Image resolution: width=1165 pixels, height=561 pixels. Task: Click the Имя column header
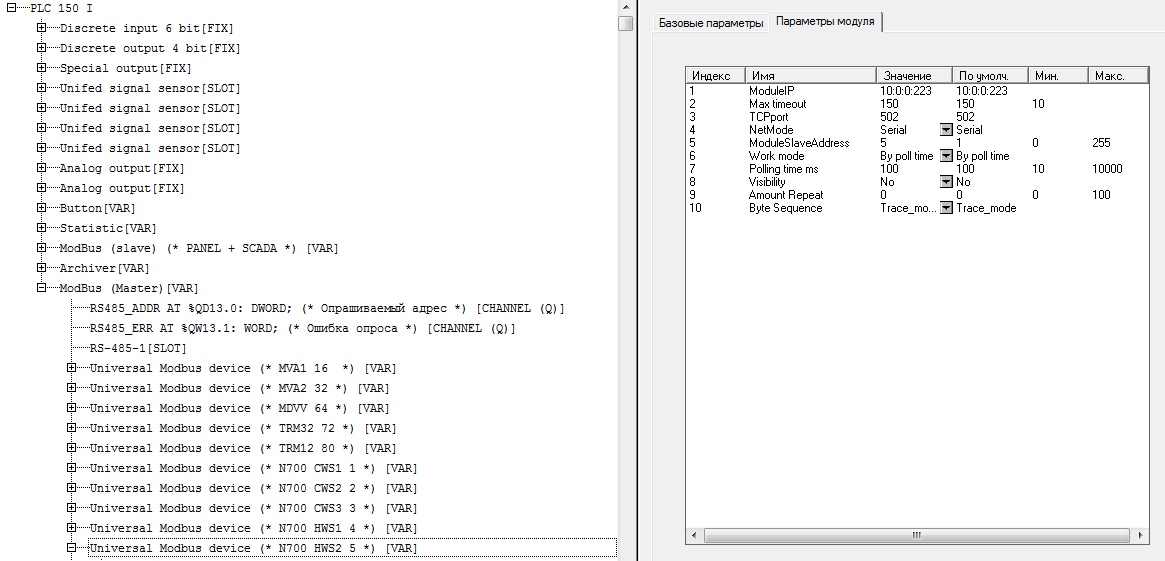tap(811, 76)
